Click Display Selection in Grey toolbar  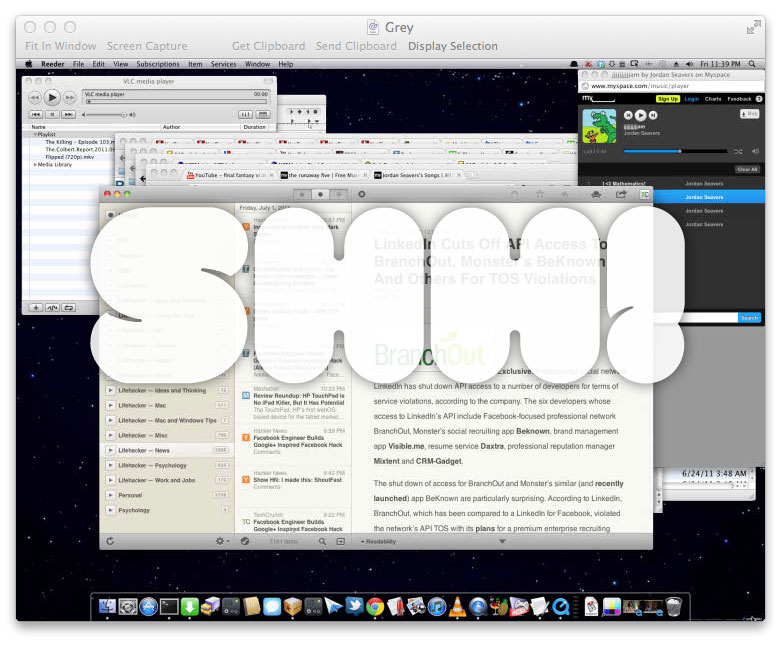click(453, 46)
